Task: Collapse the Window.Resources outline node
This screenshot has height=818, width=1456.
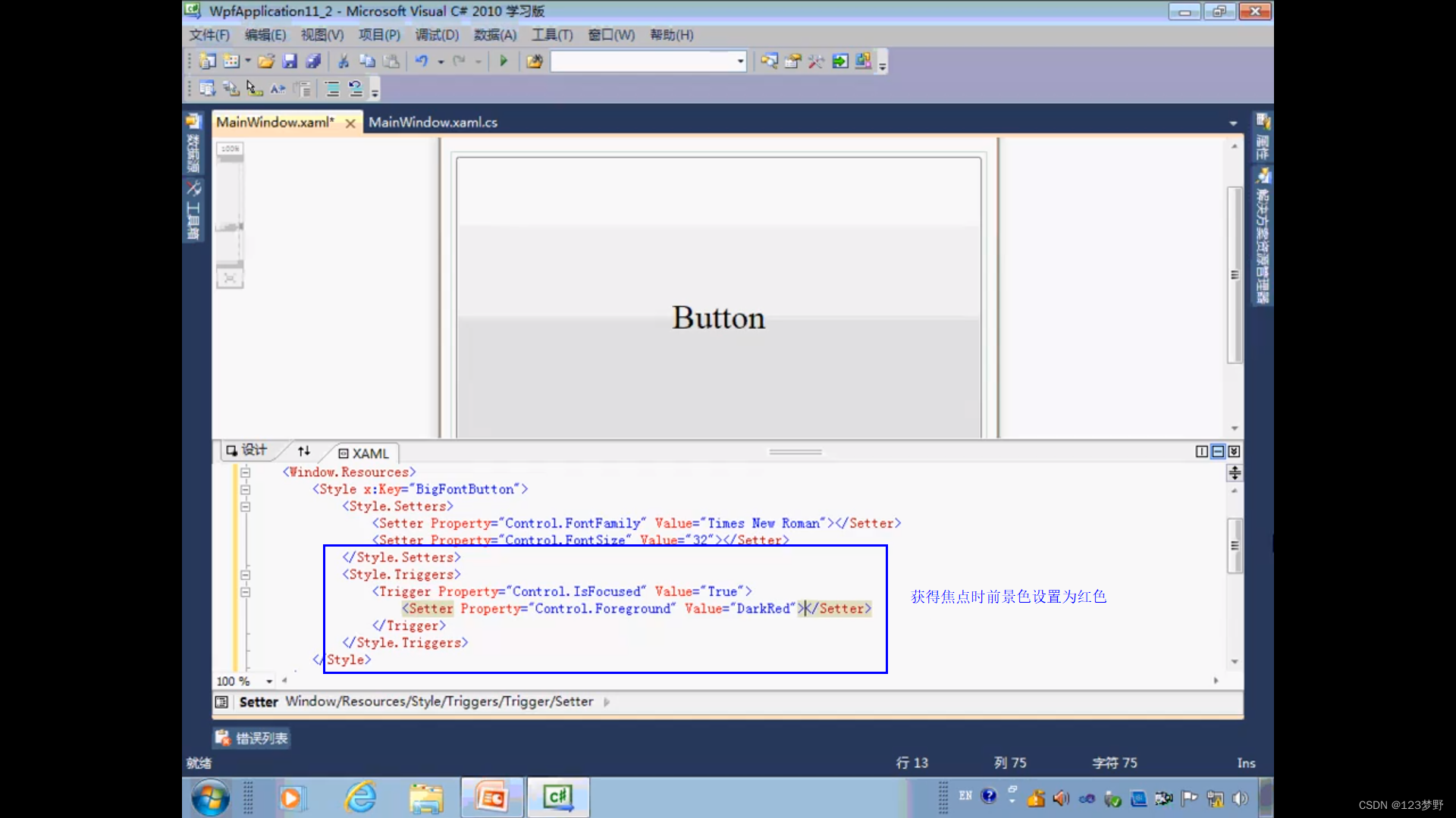Action: point(246,472)
